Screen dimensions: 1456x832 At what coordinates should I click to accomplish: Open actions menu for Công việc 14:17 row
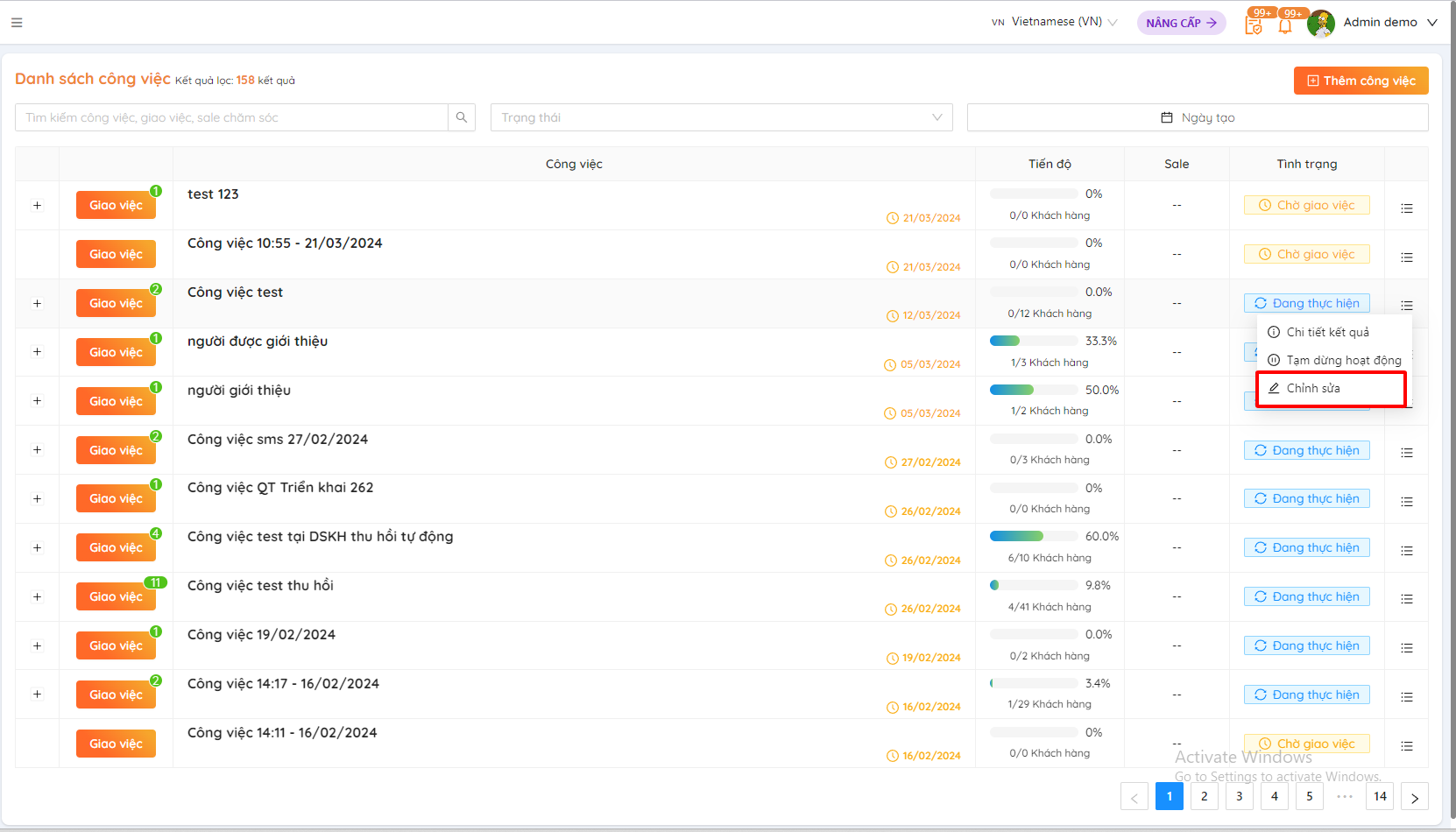(x=1407, y=697)
